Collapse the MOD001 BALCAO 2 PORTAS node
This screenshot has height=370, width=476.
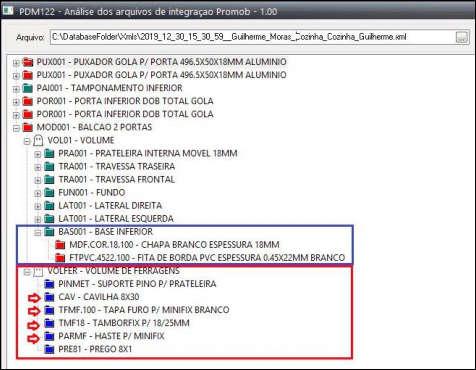click(x=16, y=128)
